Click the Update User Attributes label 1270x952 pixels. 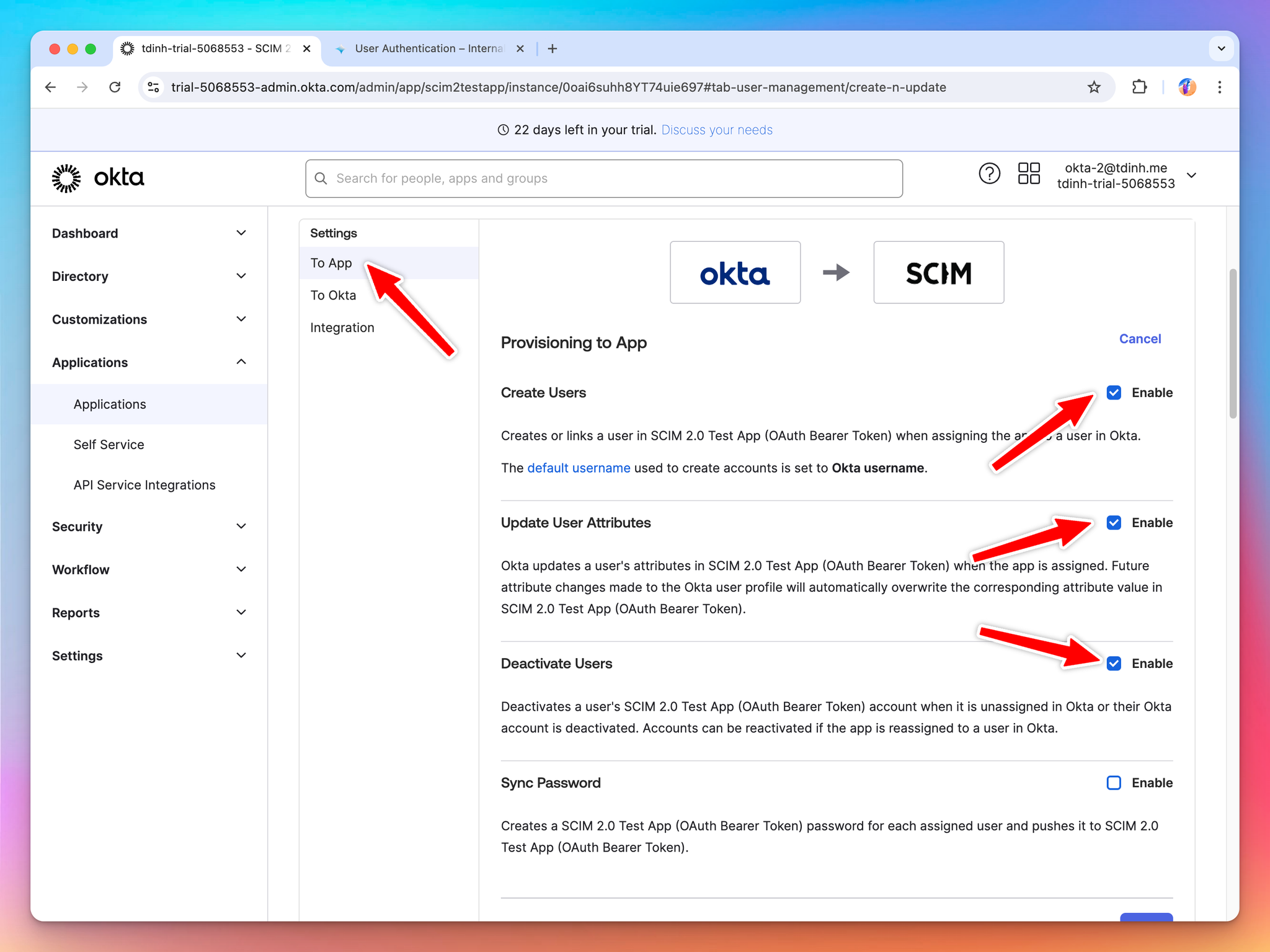pos(575,523)
